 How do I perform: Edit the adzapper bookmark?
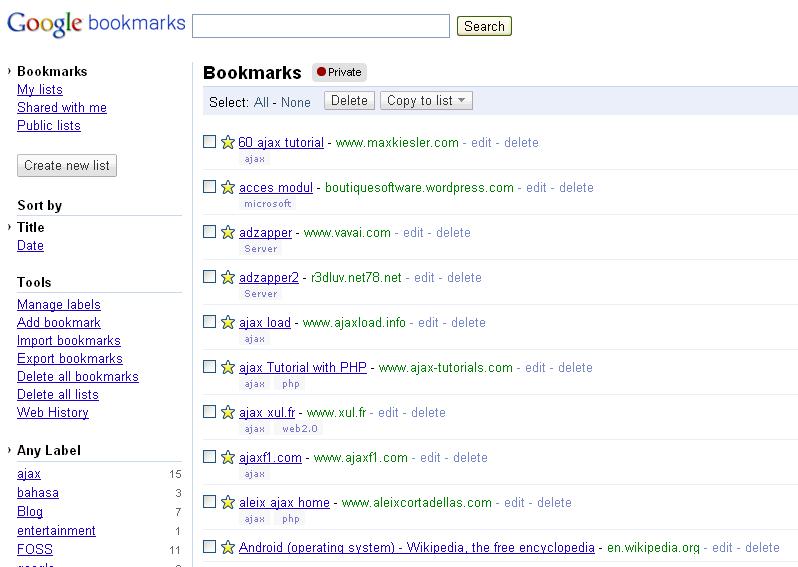pos(413,233)
